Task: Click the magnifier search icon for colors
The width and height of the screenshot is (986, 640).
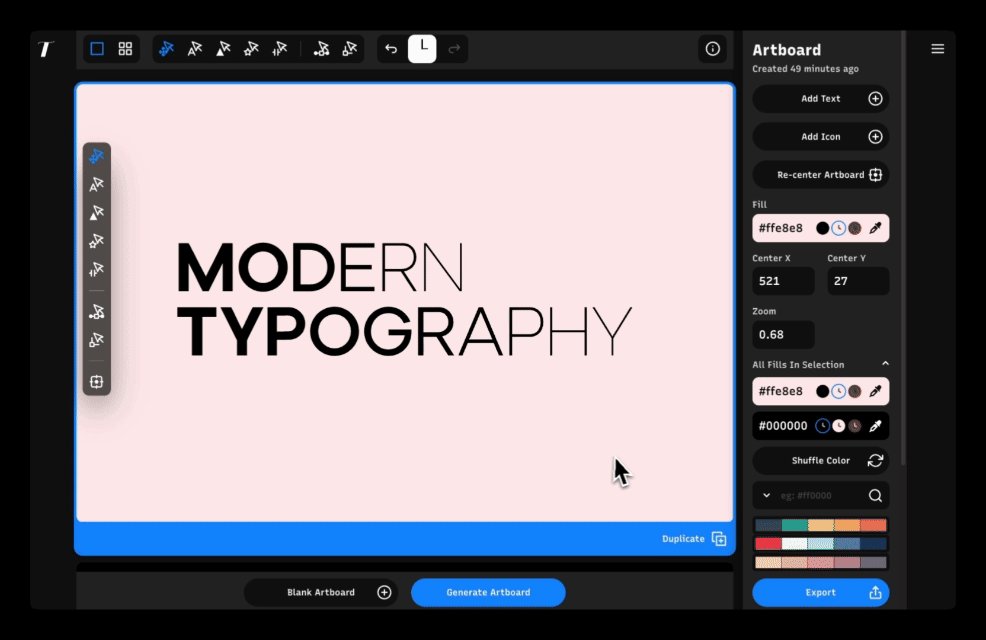Action: point(875,495)
